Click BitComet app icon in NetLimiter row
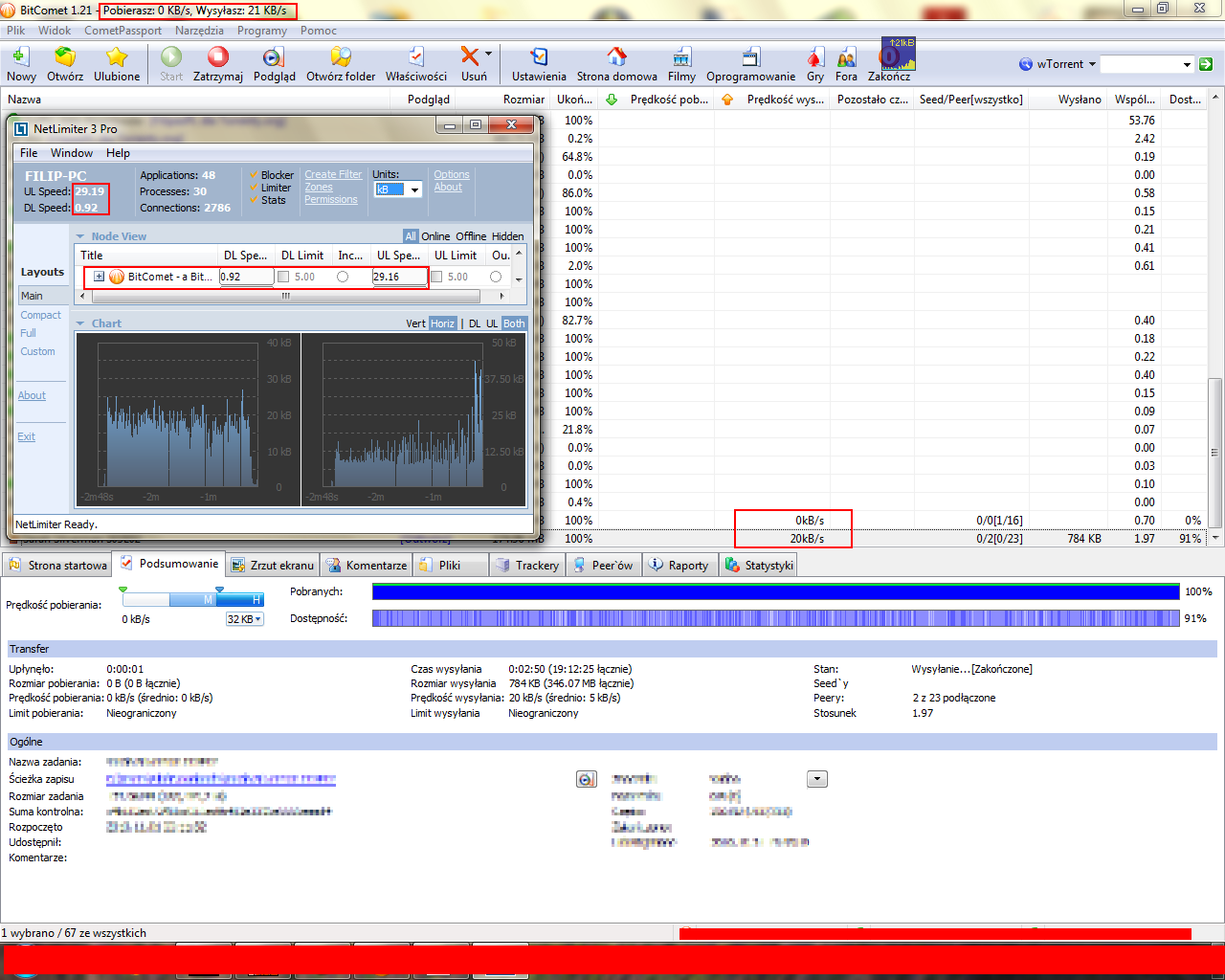Screen dimensions: 1225x980 (x=117, y=277)
